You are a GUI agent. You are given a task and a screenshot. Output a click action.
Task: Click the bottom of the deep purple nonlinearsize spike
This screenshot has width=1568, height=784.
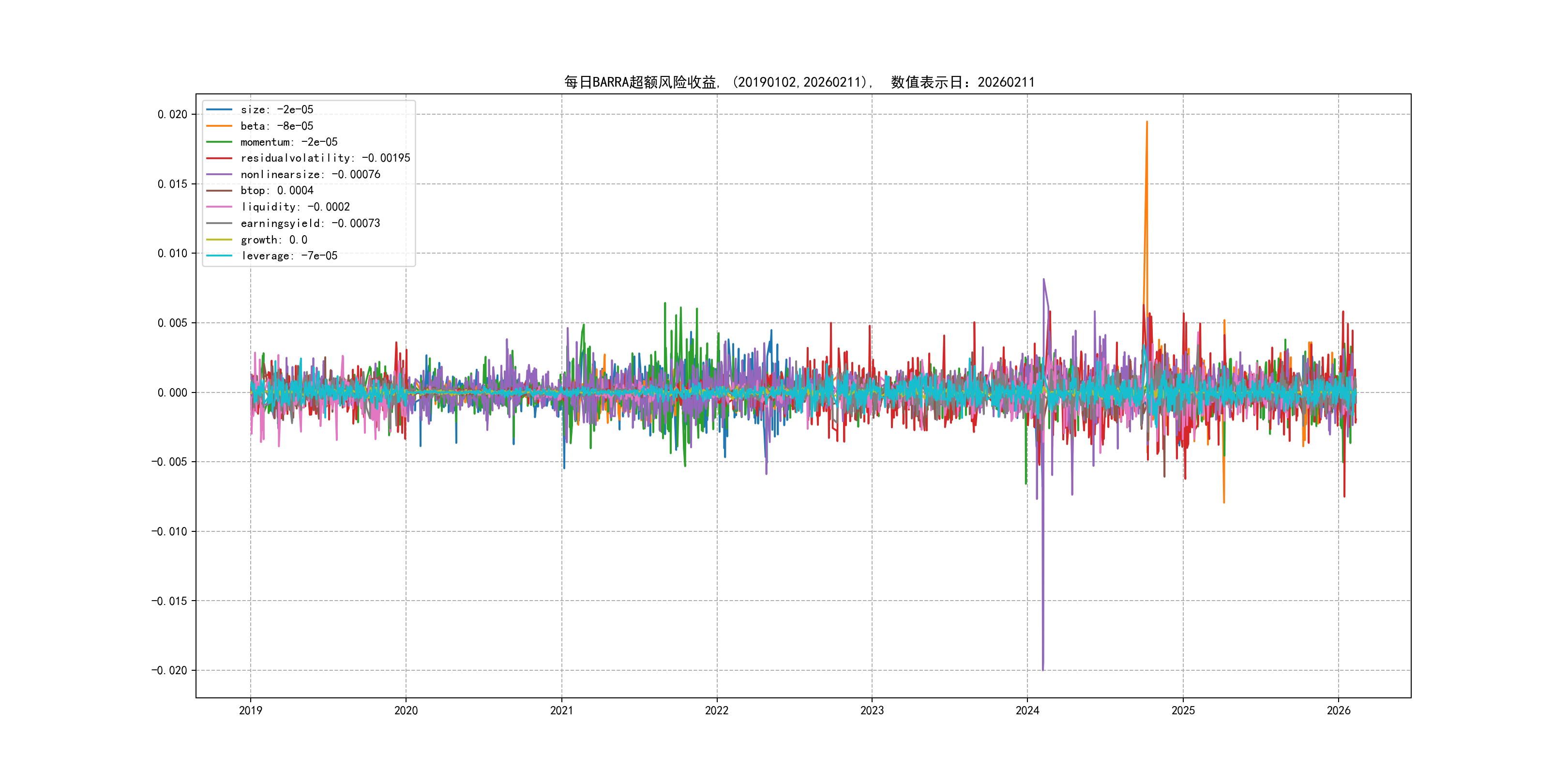[1043, 669]
